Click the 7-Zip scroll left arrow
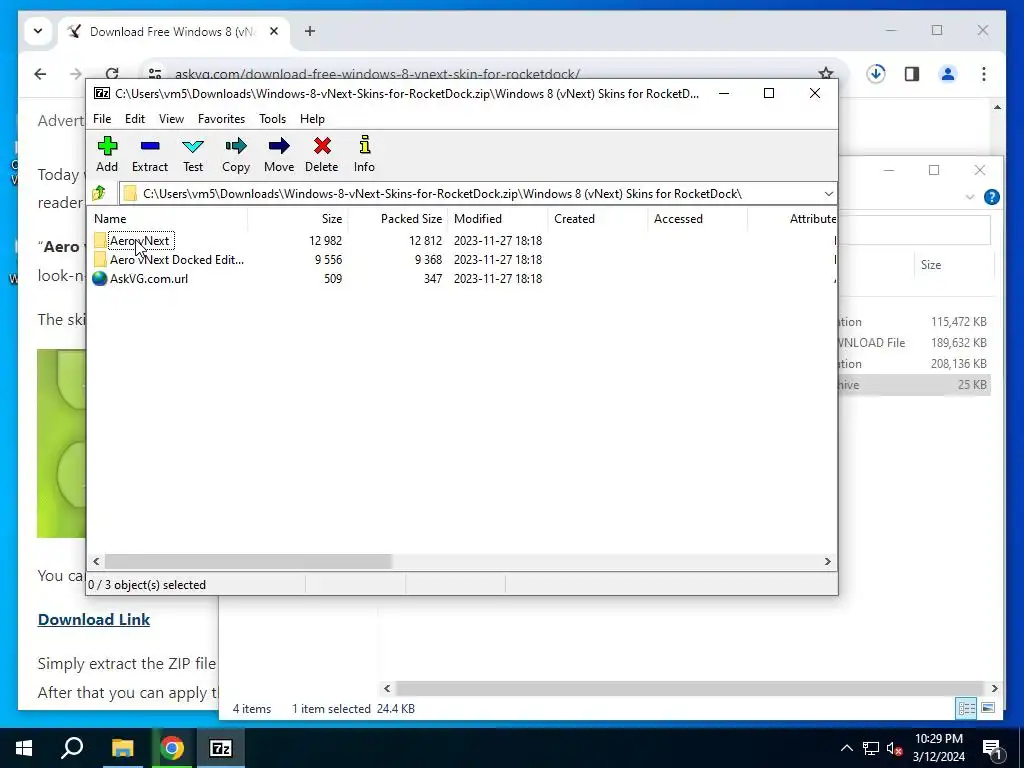Viewport: 1024px width, 768px height. 97,562
